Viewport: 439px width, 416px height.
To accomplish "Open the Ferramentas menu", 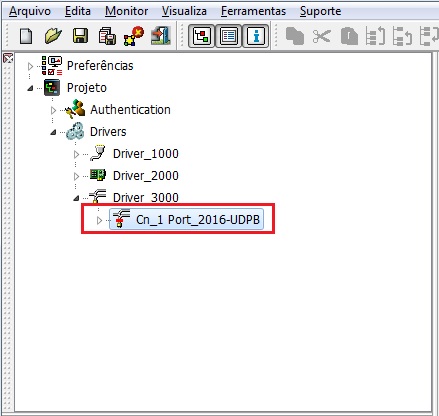I will pyautogui.click(x=253, y=11).
